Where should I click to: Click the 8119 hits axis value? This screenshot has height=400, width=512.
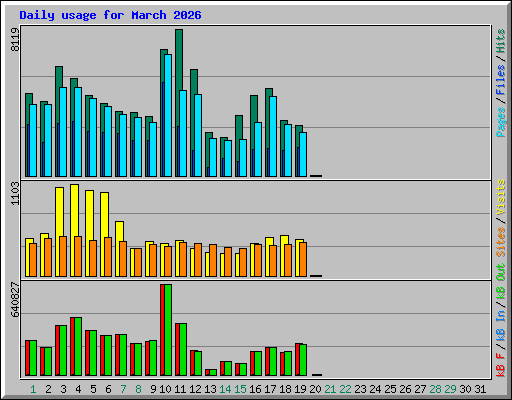pyautogui.click(x=15, y=39)
